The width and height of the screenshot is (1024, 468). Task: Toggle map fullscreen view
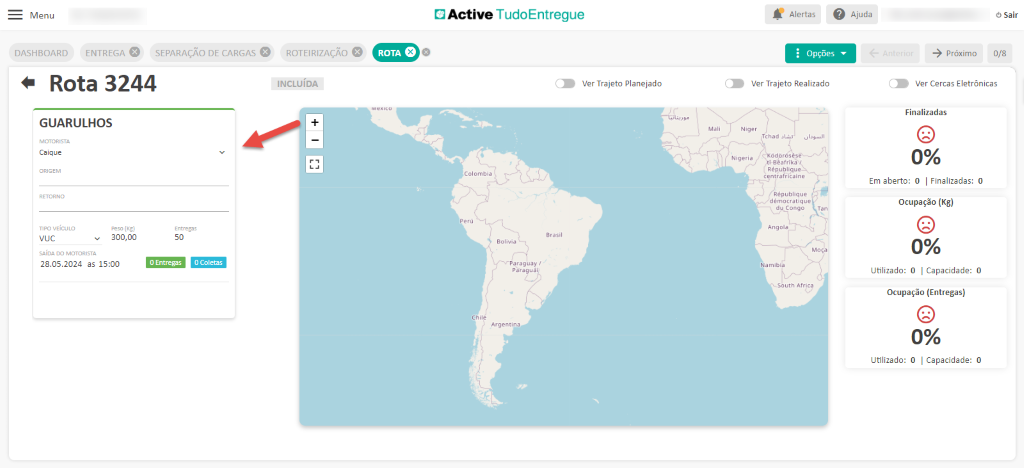pos(315,164)
